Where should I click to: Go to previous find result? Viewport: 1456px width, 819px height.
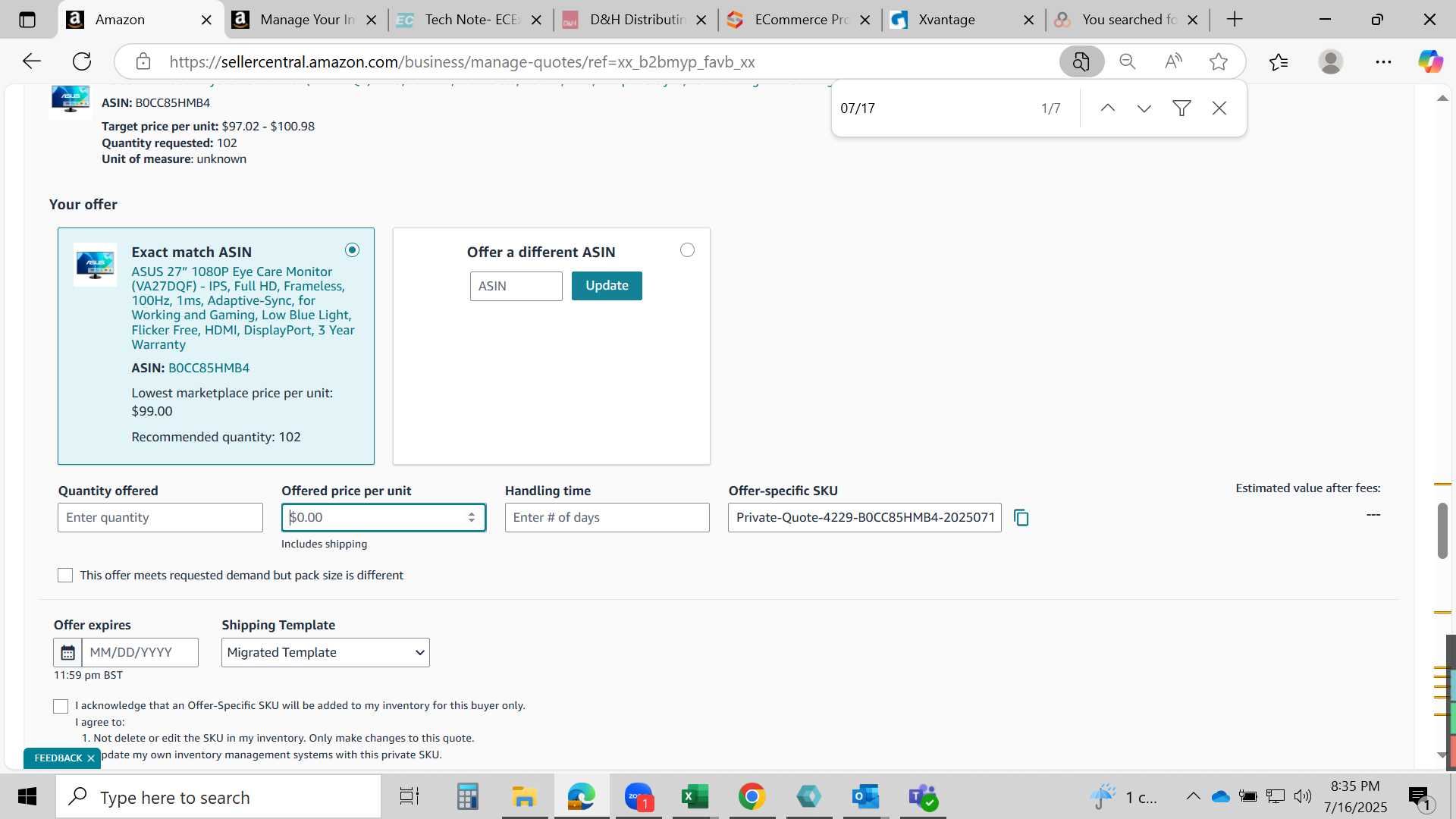tap(1108, 108)
